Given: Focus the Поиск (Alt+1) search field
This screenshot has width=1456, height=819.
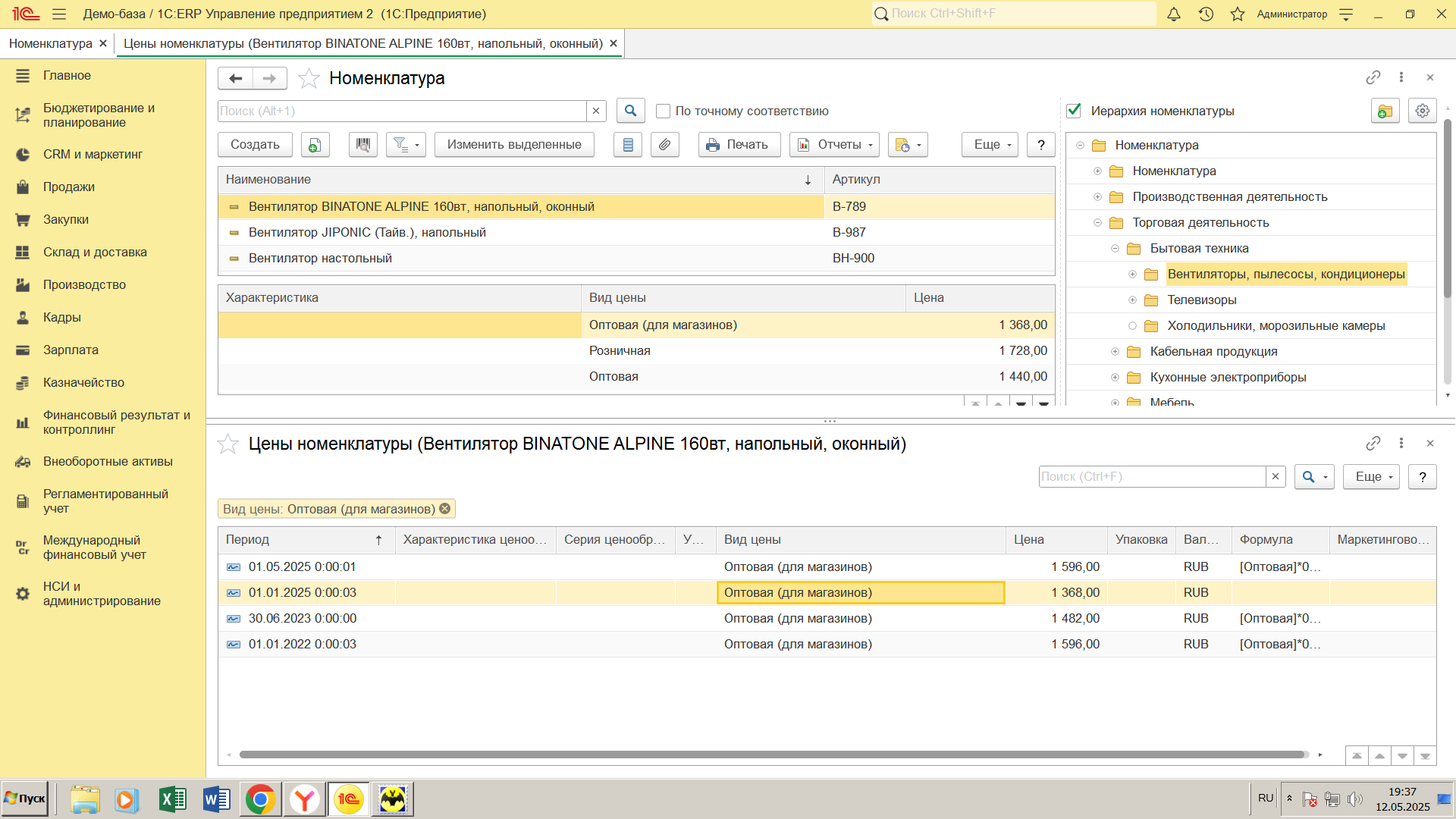Looking at the screenshot, I should [x=402, y=111].
